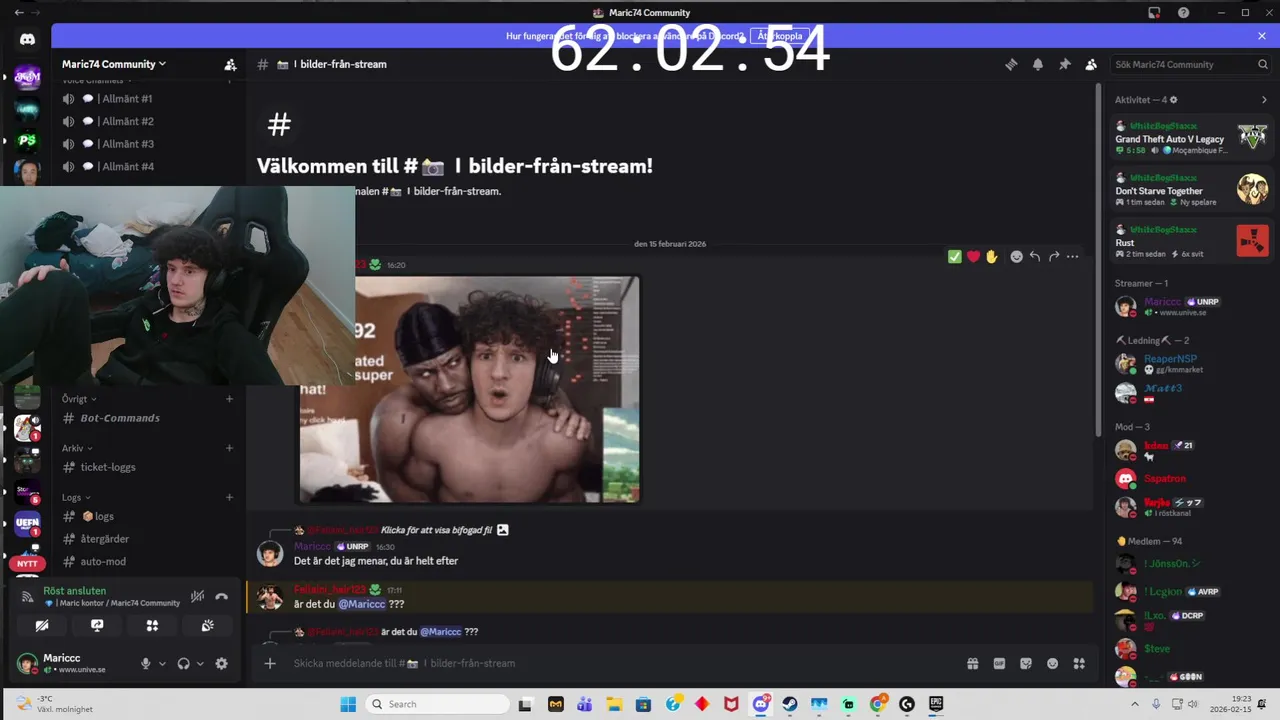Open output device options arrow beside headphones
The height and width of the screenshot is (720, 1280).
click(x=200, y=664)
